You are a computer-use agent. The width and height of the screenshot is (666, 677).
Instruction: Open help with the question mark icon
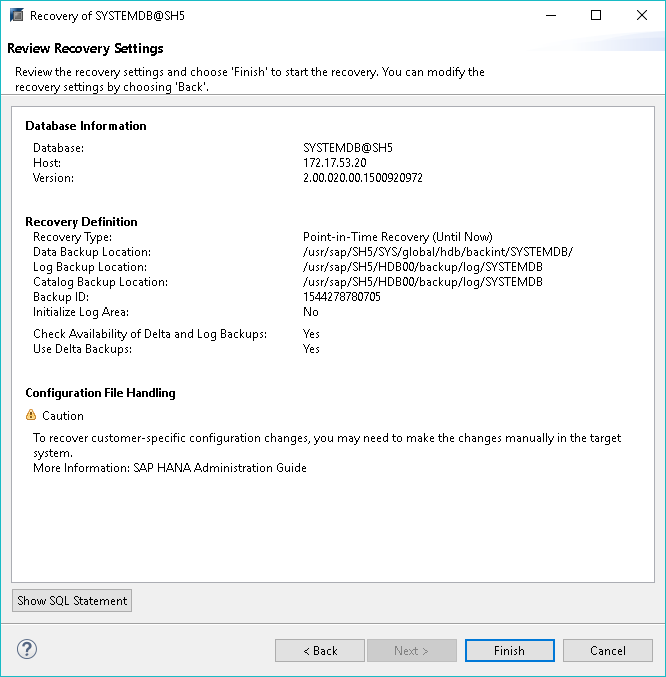[x=27, y=650]
